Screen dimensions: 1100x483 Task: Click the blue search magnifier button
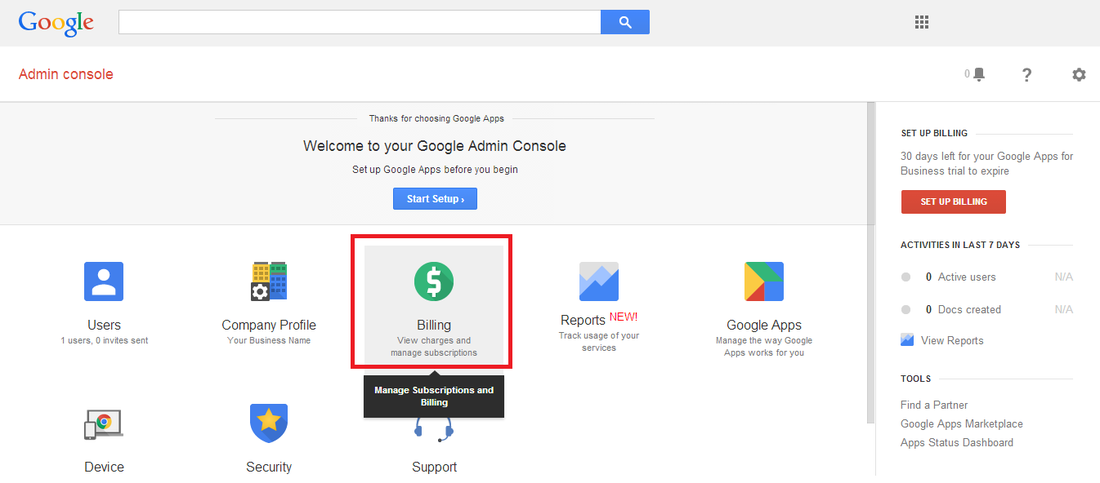pyautogui.click(x=625, y=22)
